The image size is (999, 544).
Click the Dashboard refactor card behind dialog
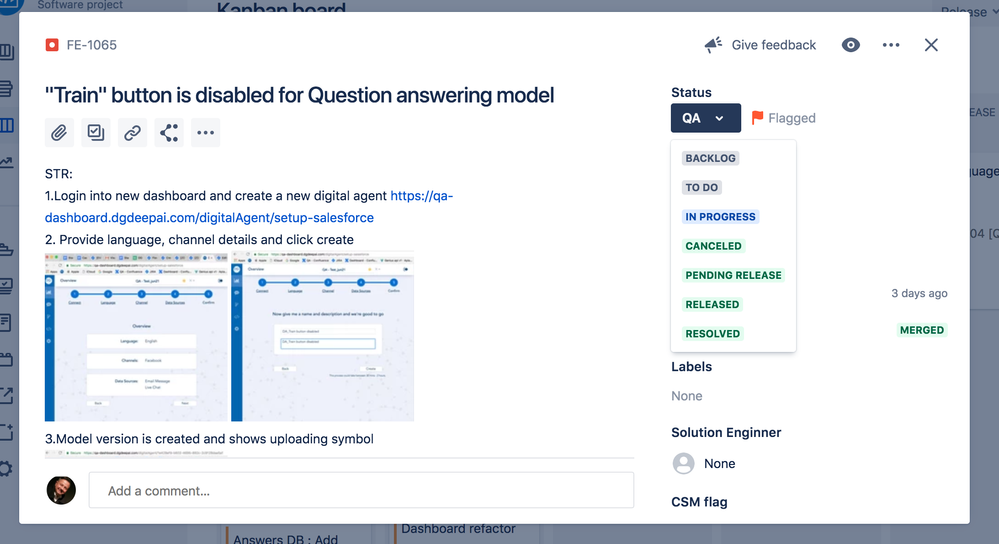click(458, 529)
